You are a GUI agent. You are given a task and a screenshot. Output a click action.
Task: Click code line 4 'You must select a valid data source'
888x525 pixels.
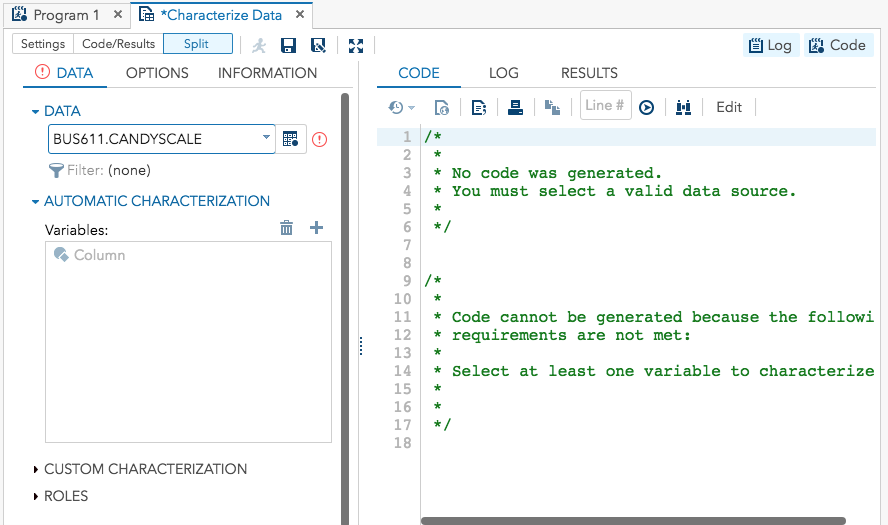click(x=624, y=191)
